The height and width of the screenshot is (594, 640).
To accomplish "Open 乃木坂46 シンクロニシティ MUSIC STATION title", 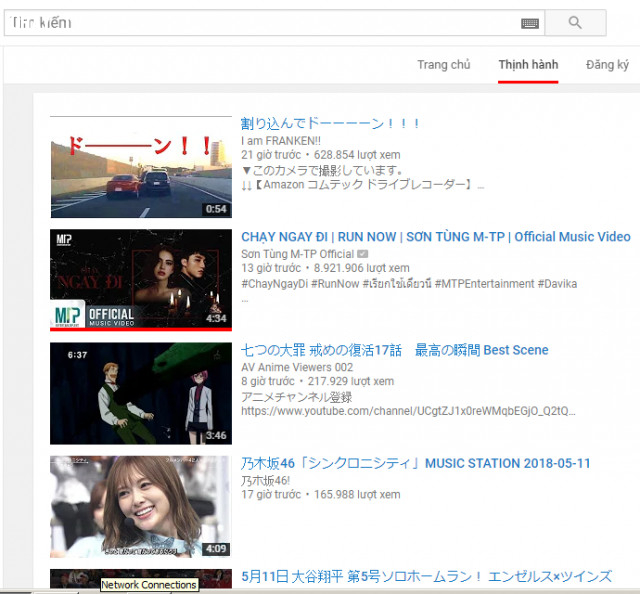I will pyautogui.click(x=415, y=463).
